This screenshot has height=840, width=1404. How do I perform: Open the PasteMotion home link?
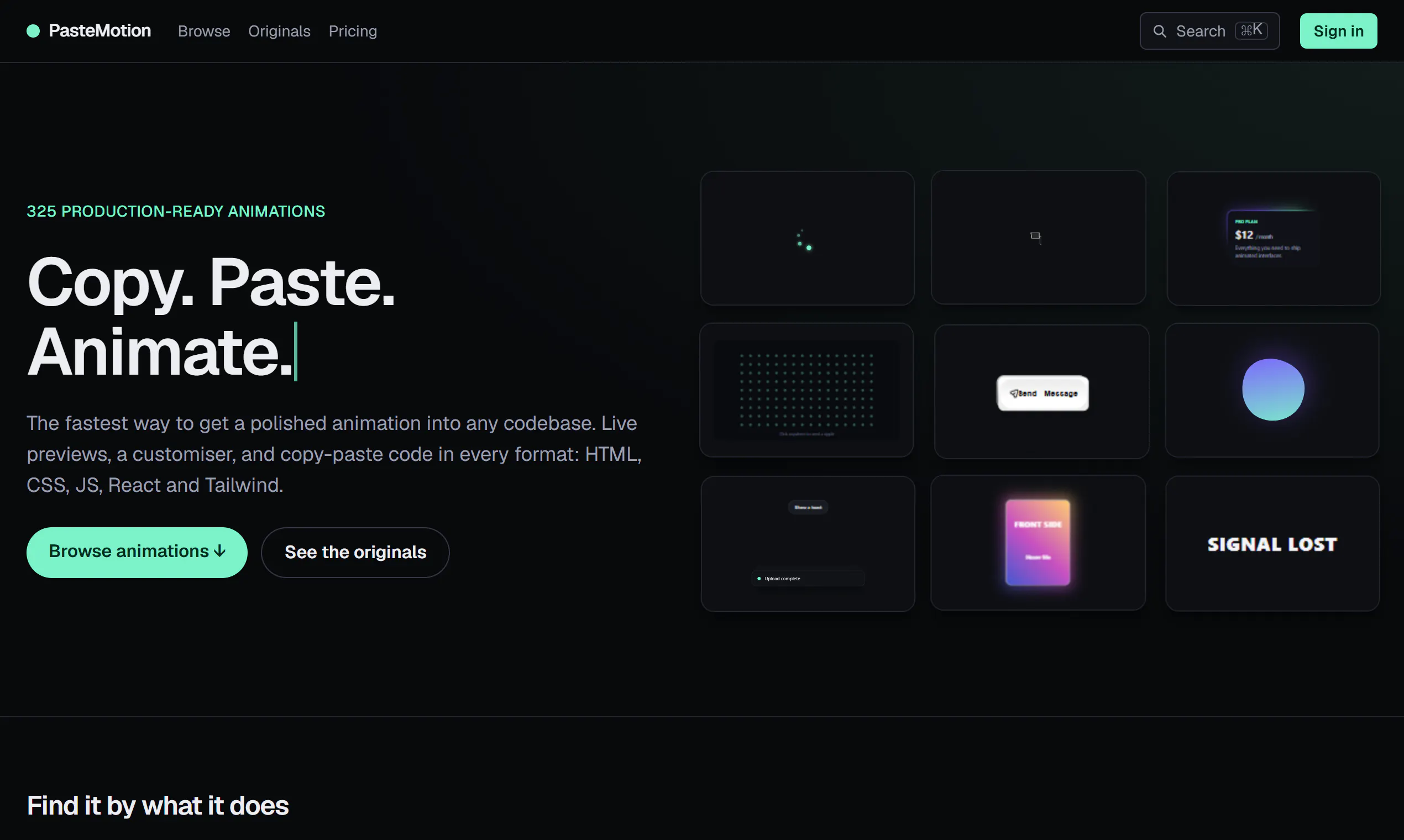click(x=89, y=30)
